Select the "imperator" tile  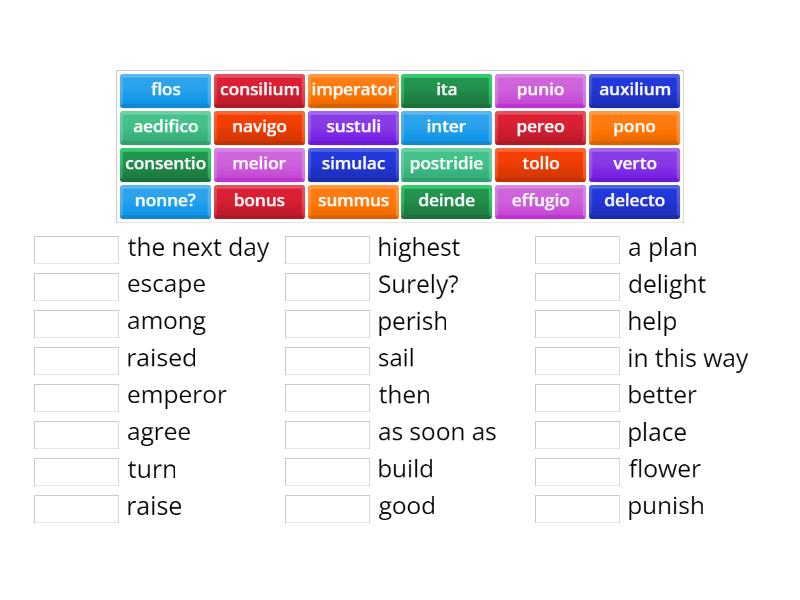click(353, 90)
